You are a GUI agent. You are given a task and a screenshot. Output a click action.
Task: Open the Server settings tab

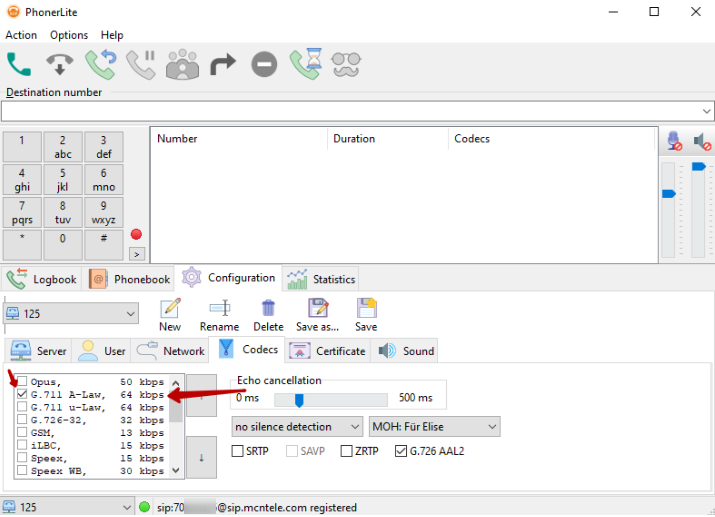pos(39,351)
